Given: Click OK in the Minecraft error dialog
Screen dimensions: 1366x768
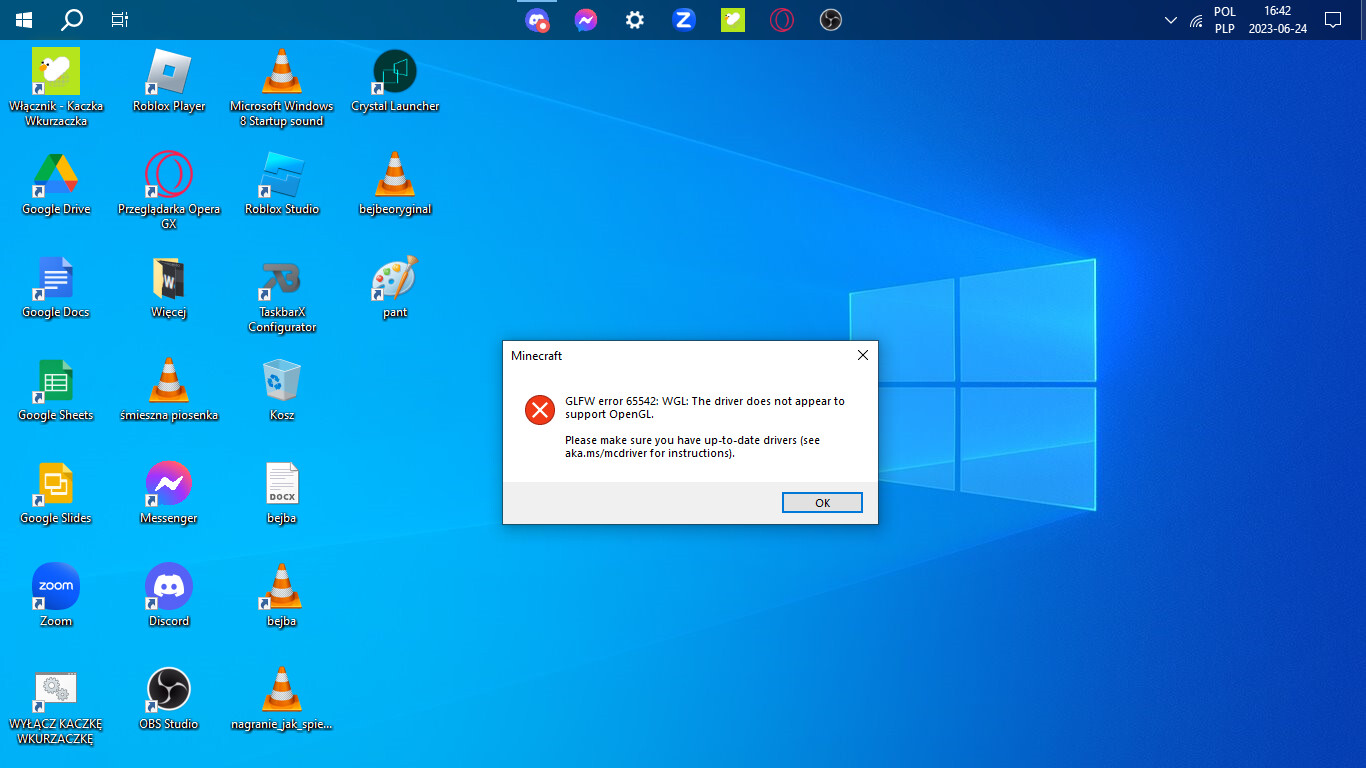Looking at the screenshot, I should pyautogui.click(x=822, y=503).
